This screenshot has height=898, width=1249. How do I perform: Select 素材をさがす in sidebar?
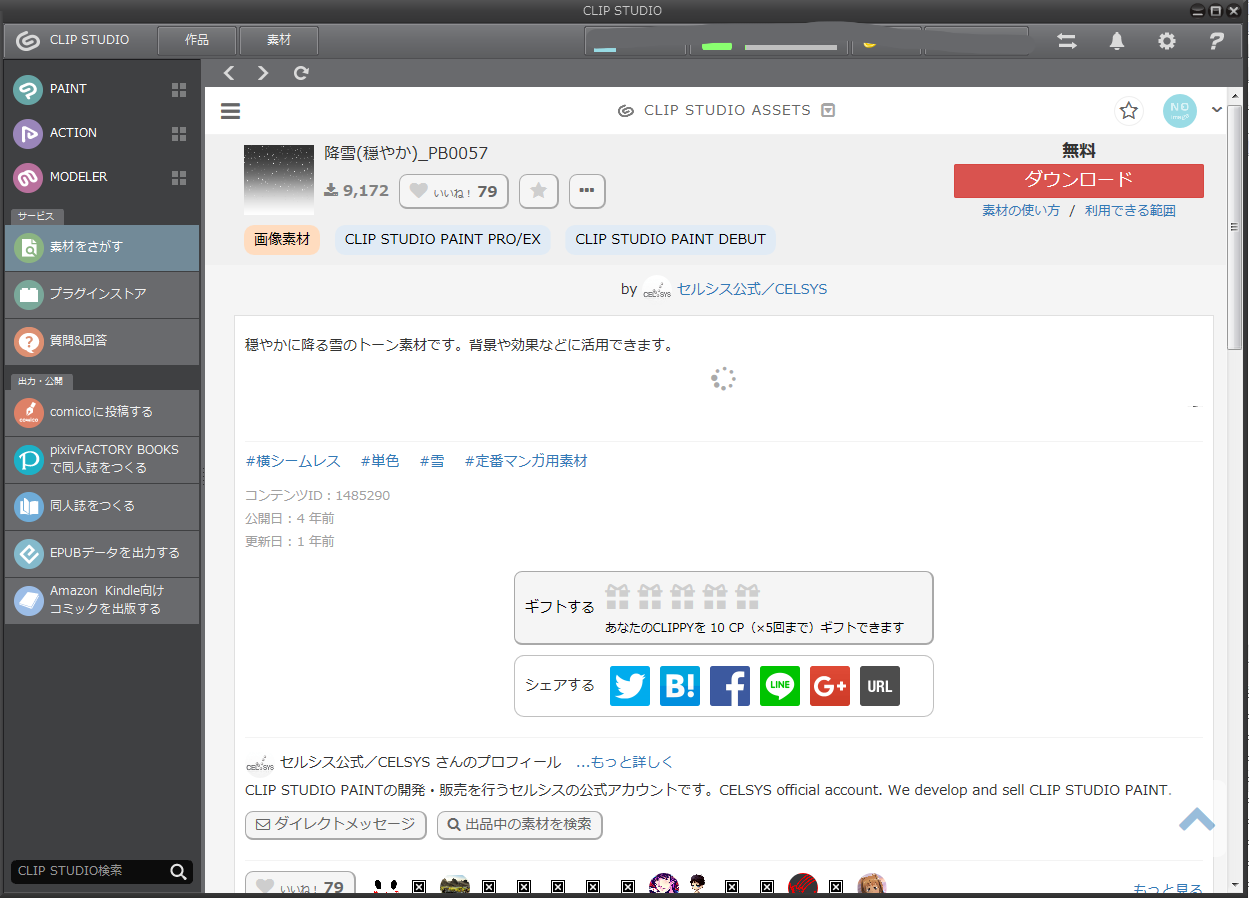tap(102, 248)
